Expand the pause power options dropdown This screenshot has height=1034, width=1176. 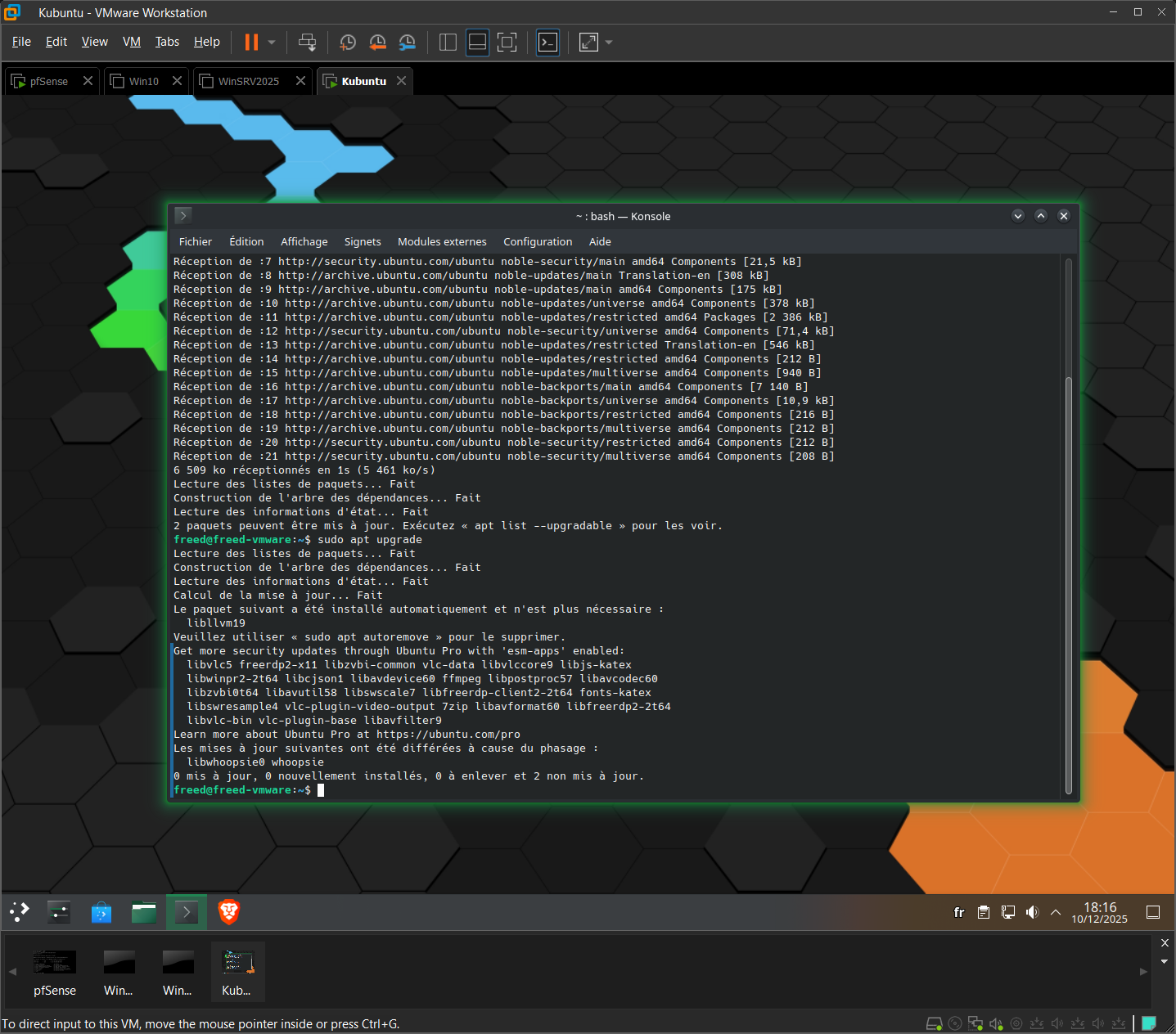272,43
